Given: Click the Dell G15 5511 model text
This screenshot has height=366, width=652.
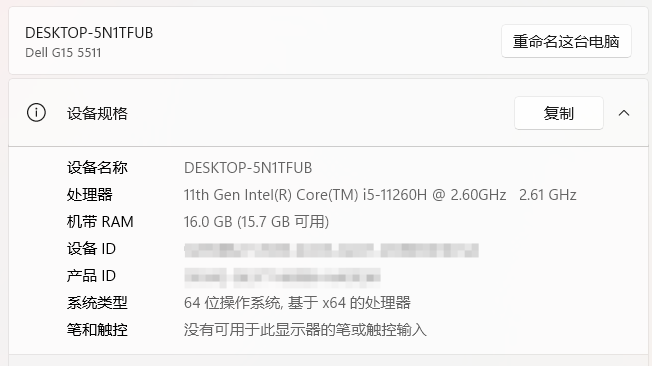Looking at the screenshot, I should (x=63, y=53).
